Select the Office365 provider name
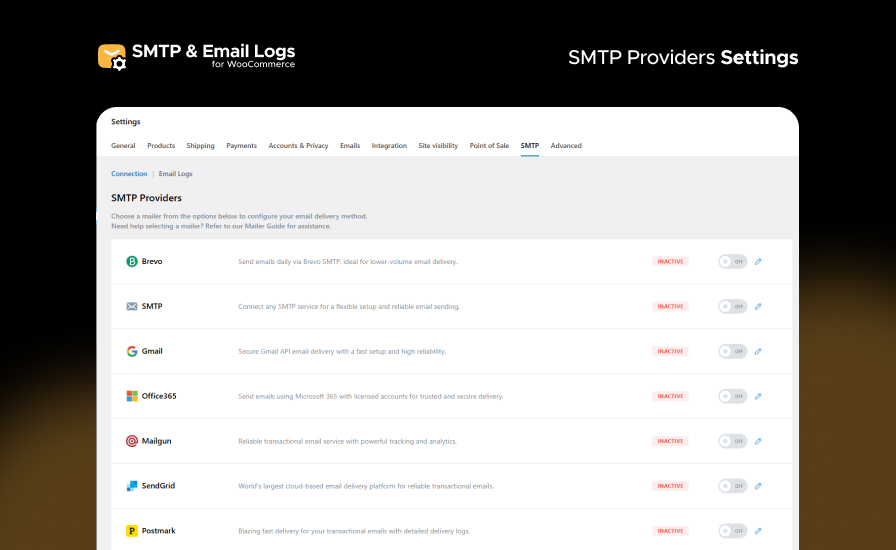This screenshot has height=550, width=896. (x=159, y=396)
